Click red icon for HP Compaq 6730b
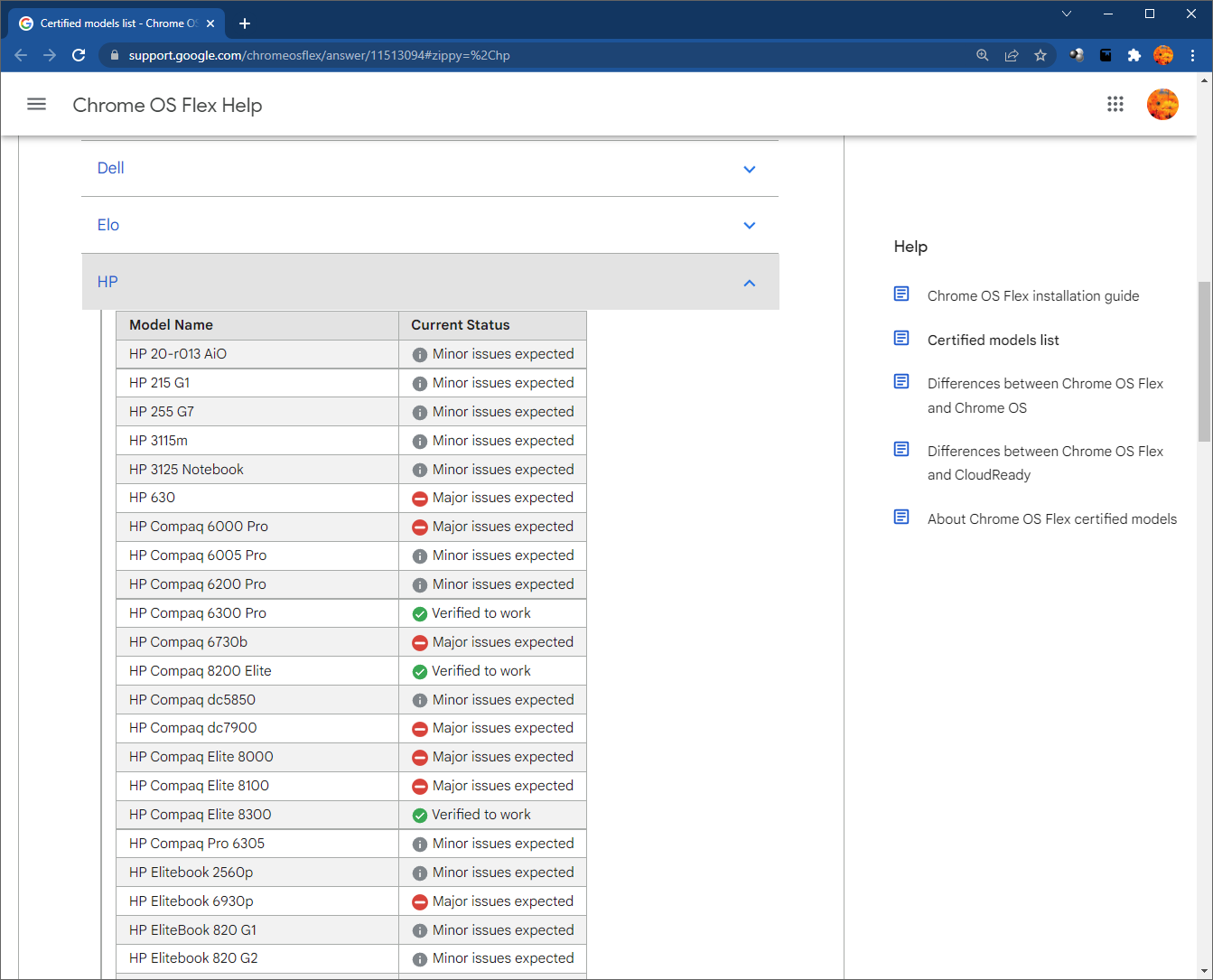This screenshot has height=980, width=1213. [419, 643]
